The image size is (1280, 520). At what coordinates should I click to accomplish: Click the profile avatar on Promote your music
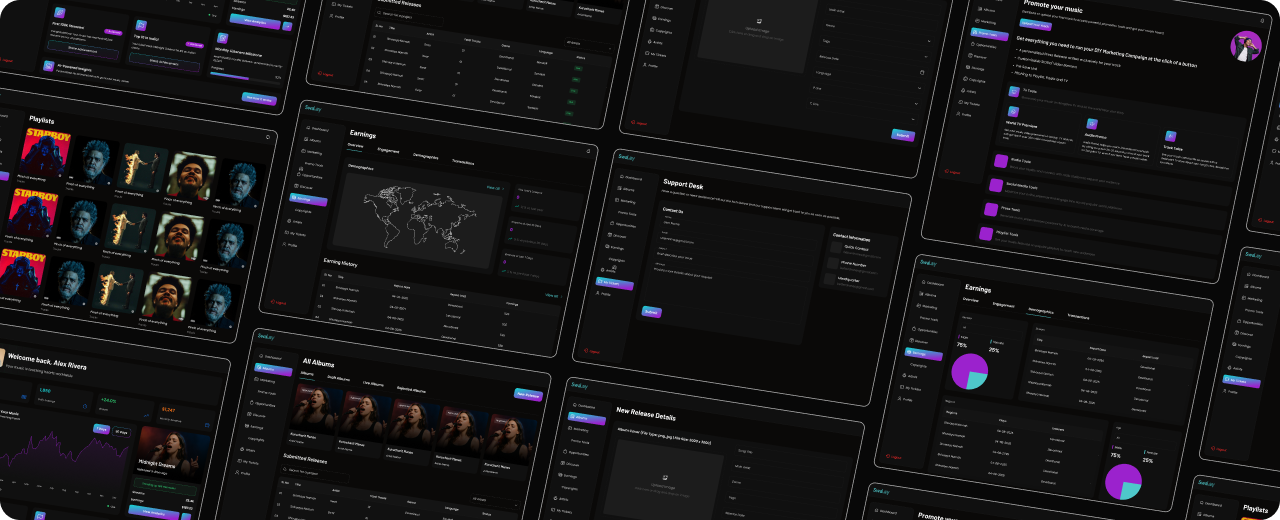1245,46
